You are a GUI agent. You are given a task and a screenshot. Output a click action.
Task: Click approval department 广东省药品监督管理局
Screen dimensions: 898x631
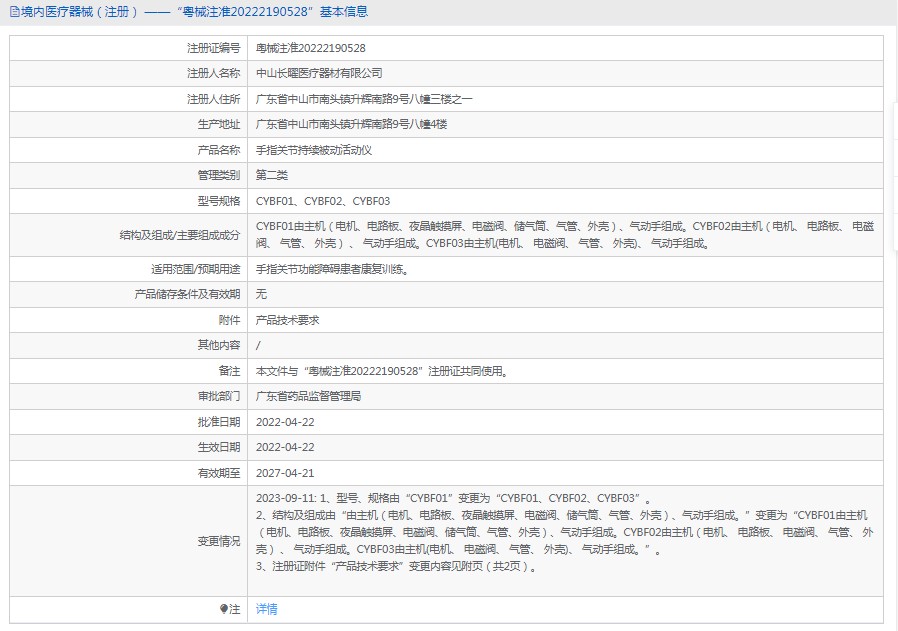(309, 396)
